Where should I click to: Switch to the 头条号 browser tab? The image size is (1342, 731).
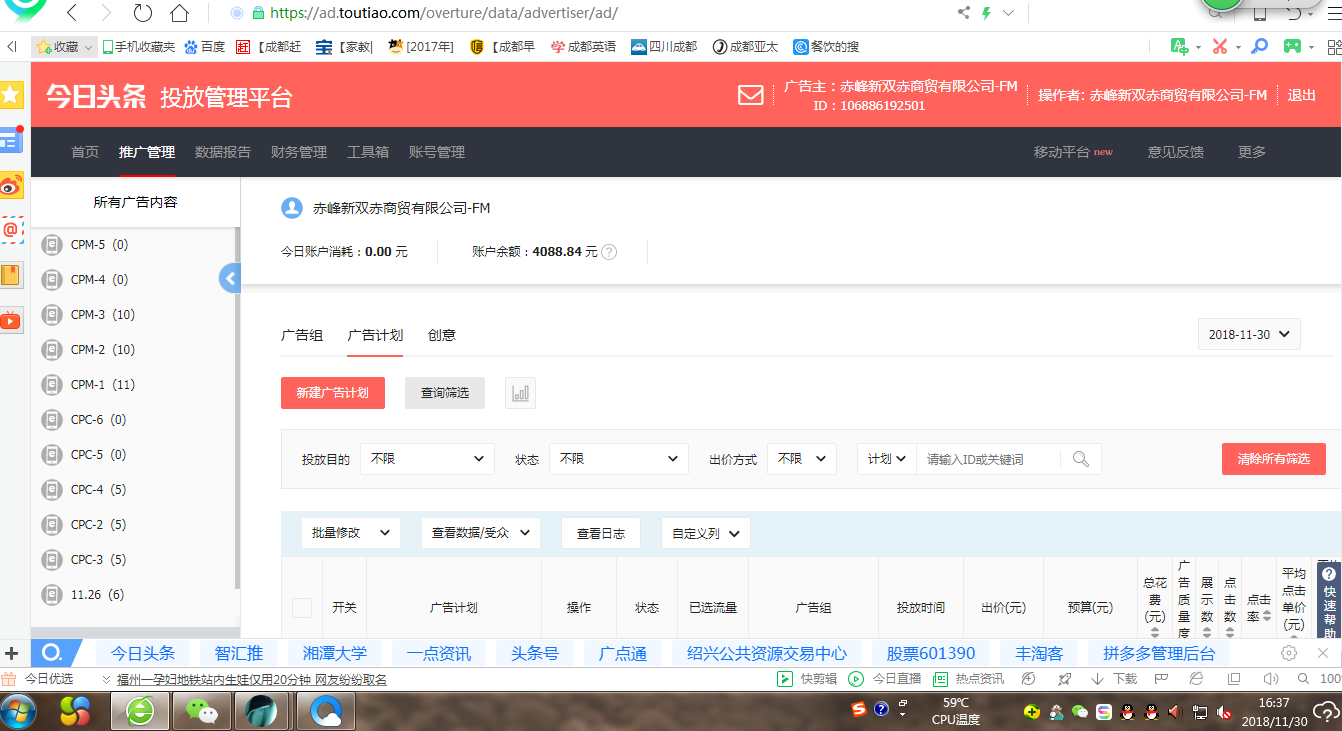point(535,653)
